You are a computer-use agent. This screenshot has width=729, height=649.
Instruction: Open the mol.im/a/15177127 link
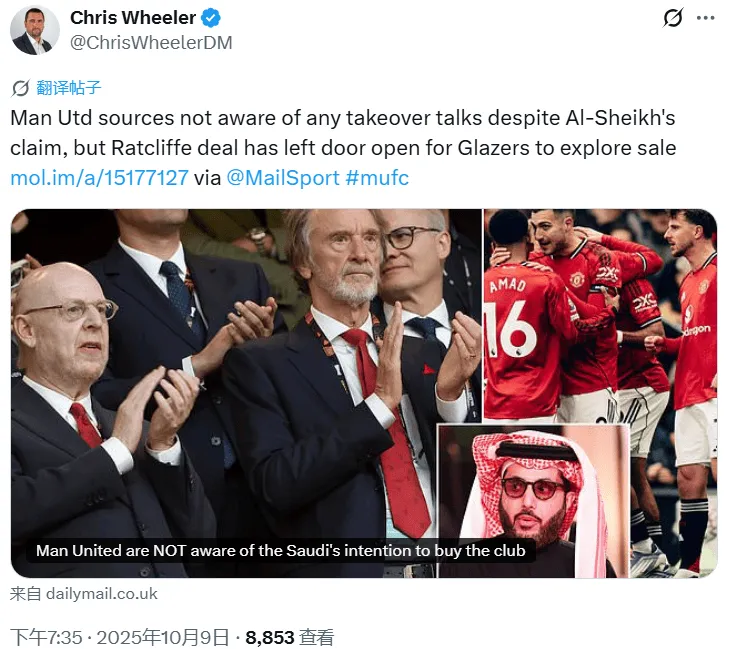[99, 178]
